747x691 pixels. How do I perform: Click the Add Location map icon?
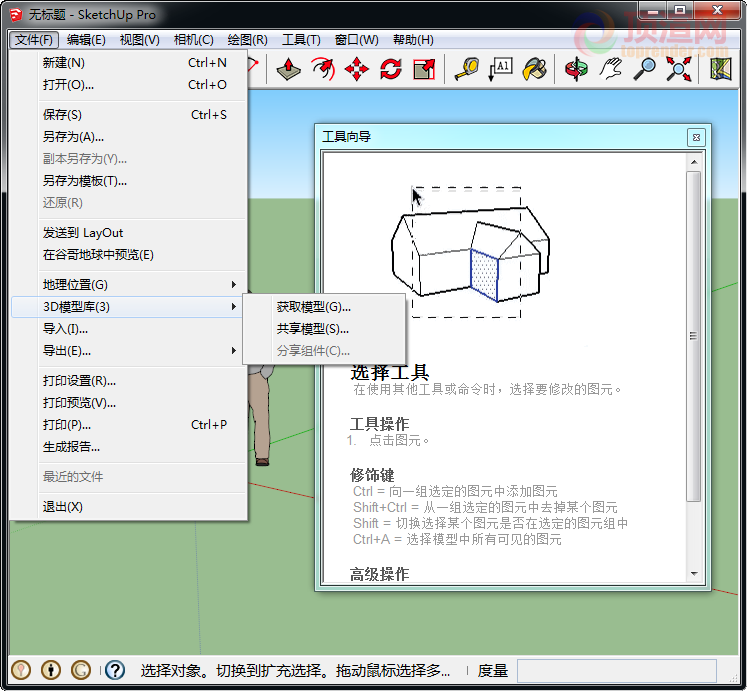(721, 69)
